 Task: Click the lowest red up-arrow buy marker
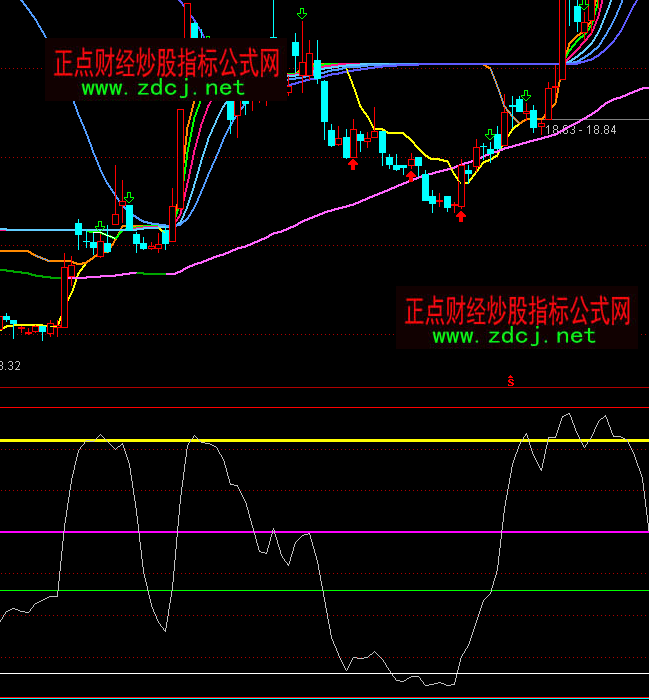[x=460, y=215]
